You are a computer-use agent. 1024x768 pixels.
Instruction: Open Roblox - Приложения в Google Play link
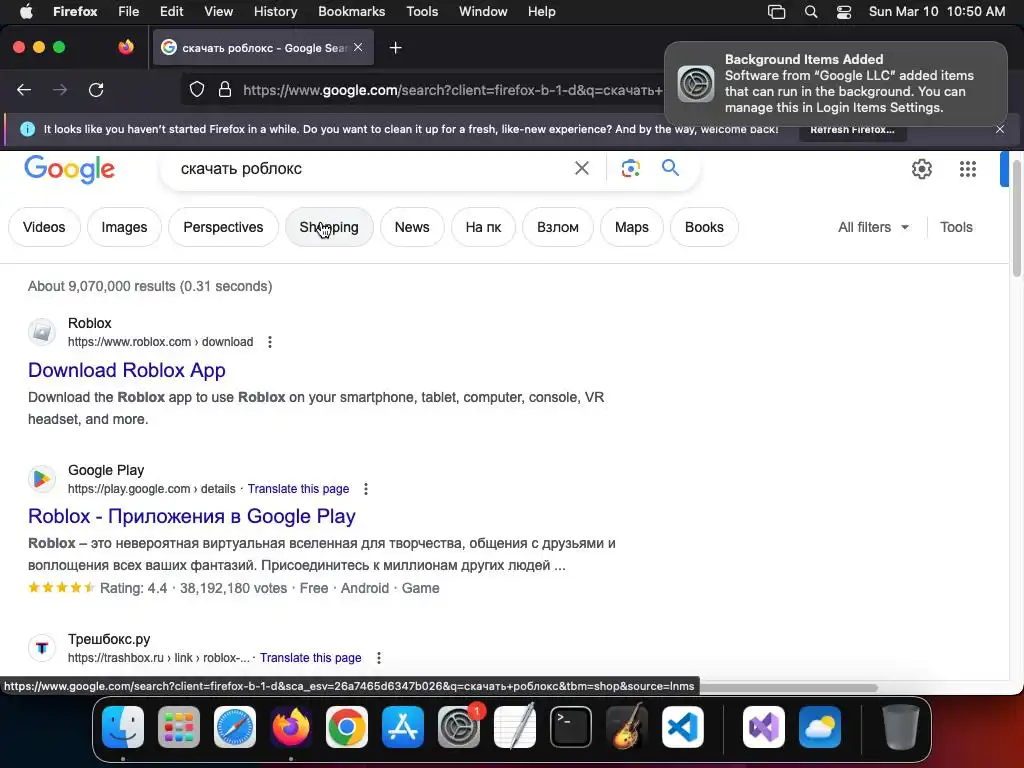pyautogui.click(x=191, y=517)
